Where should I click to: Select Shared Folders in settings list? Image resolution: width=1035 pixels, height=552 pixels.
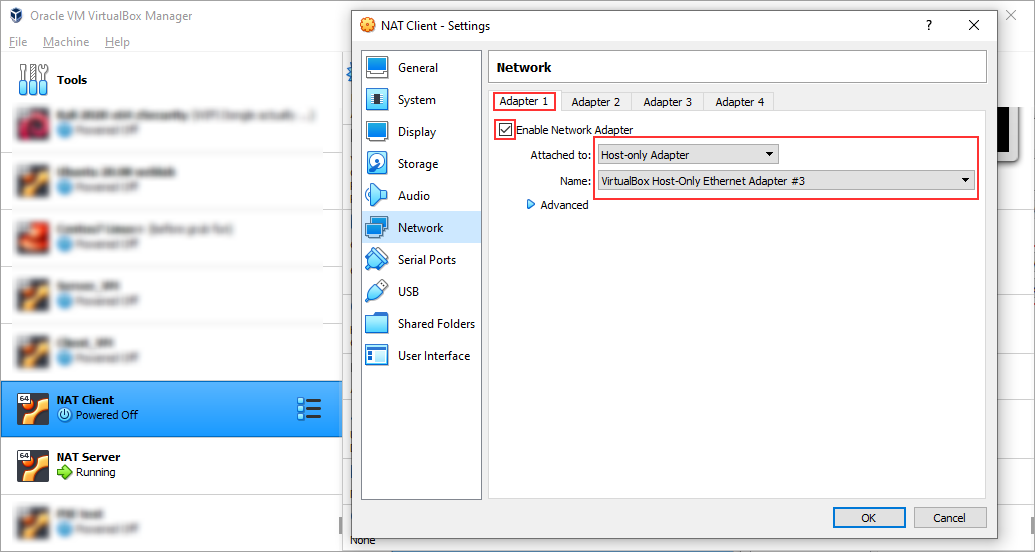pyautogui.click(x=436, y=324)
